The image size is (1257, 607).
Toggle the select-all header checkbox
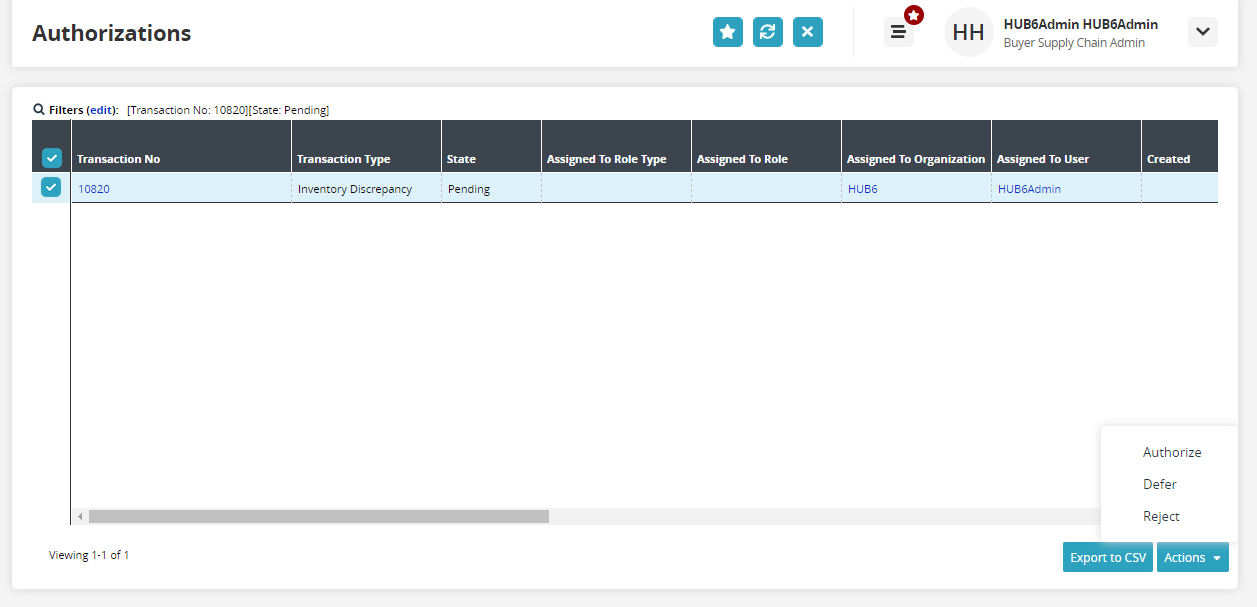(51, 158)
